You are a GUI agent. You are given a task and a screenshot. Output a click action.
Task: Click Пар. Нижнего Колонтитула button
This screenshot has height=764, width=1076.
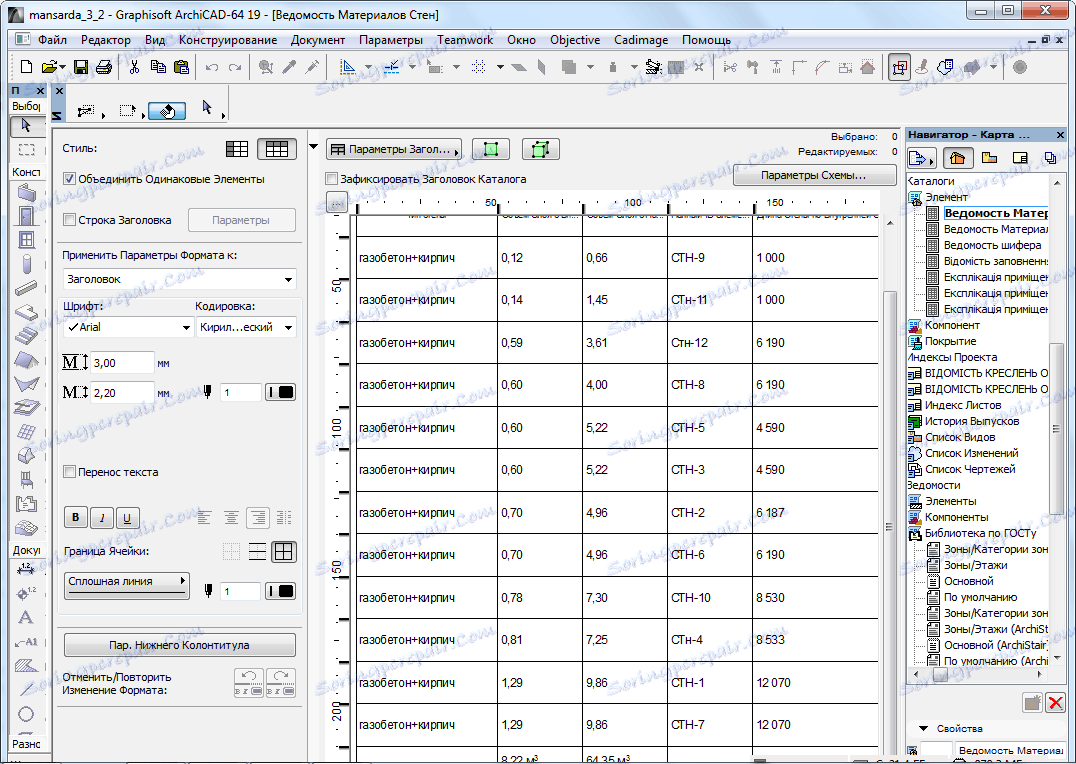180,645
